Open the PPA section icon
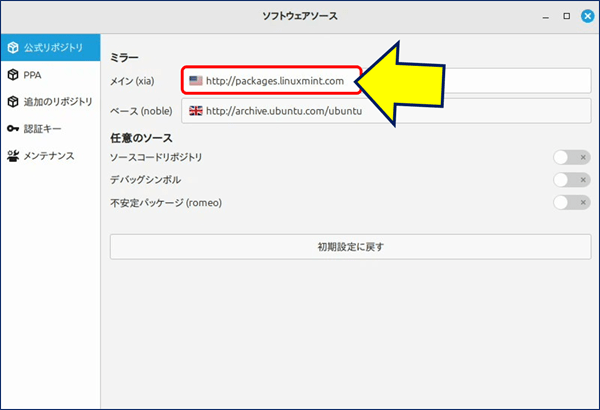This screenshot has width=600, height=410. 13,75
